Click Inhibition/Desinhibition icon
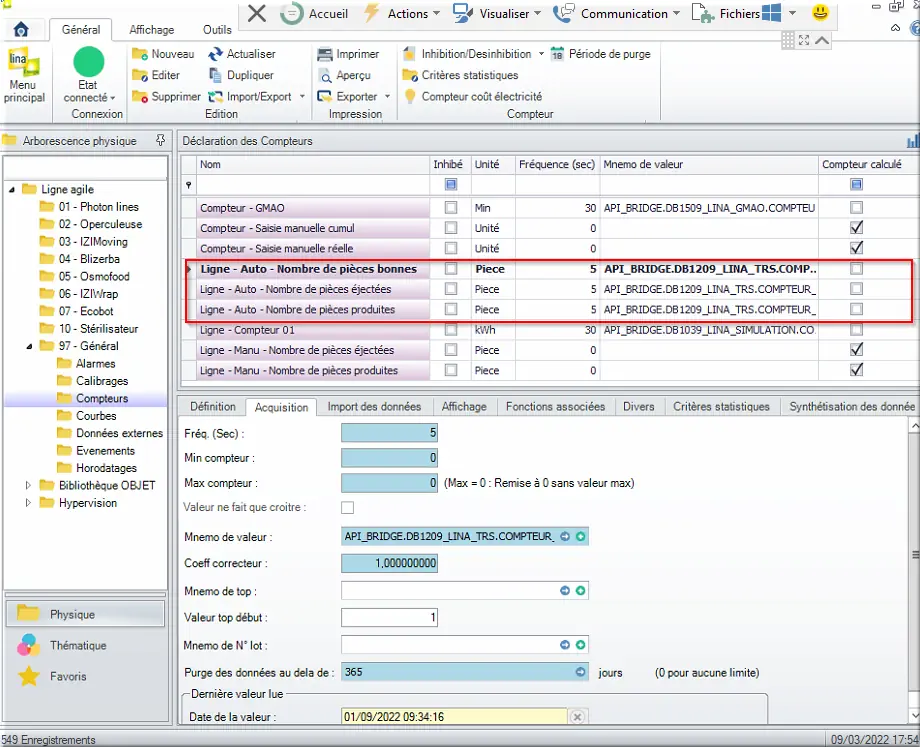The width and height of the screenshot is (920, 747). point(410,54)
